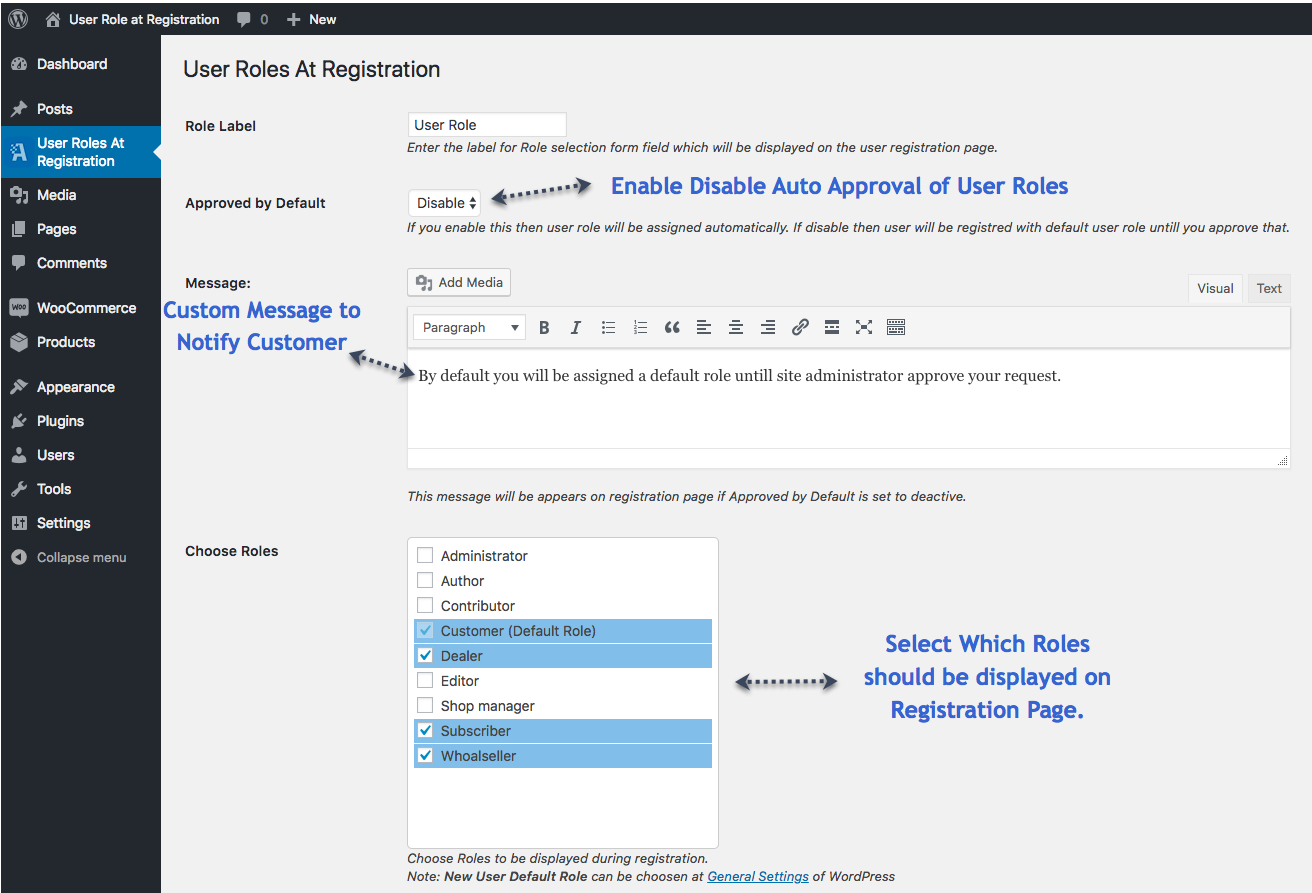Click the Role Label input field
The width and height of the screenshot is (1312, 893).
coord(487,125)
